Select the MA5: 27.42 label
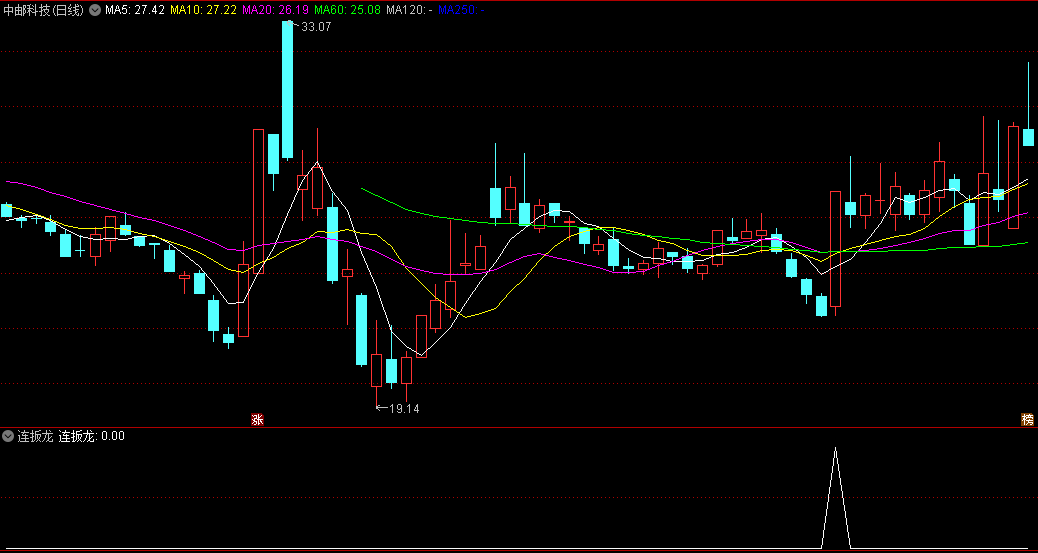Viewport: 1038px width, 553px height. (134, 11)
